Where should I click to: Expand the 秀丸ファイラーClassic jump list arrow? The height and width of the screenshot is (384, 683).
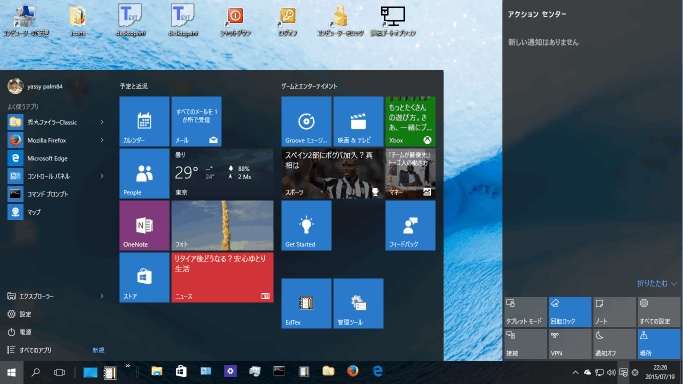tap(102, 122)
